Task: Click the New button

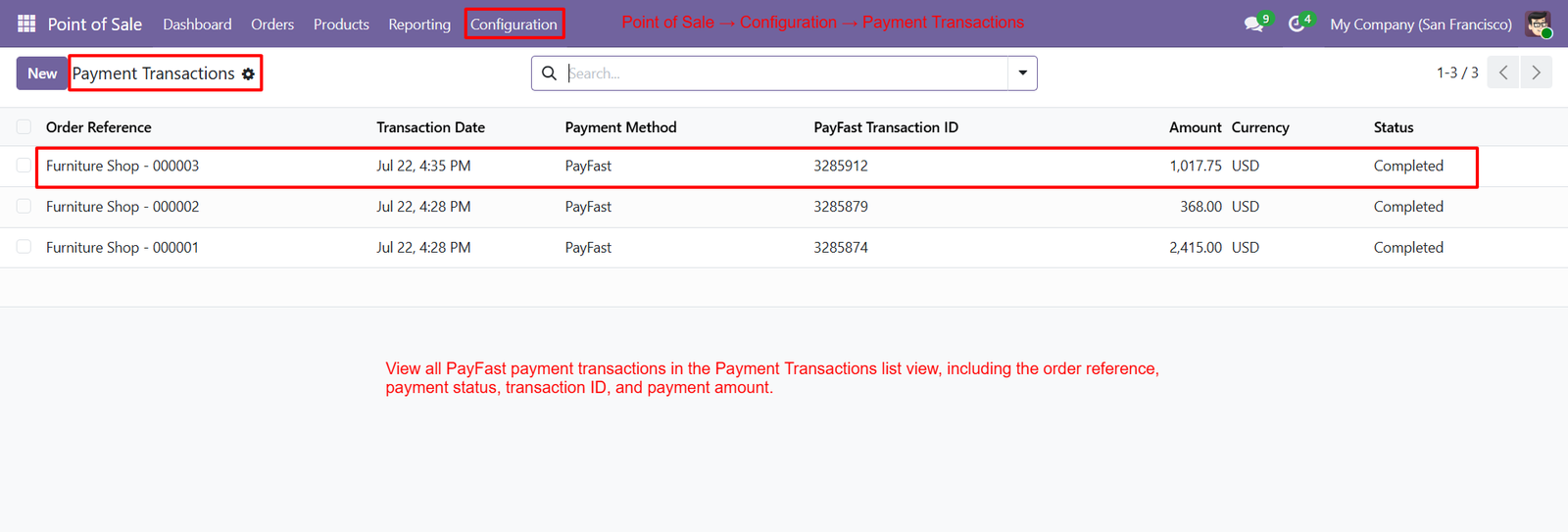Action: (x=42, y=73)
